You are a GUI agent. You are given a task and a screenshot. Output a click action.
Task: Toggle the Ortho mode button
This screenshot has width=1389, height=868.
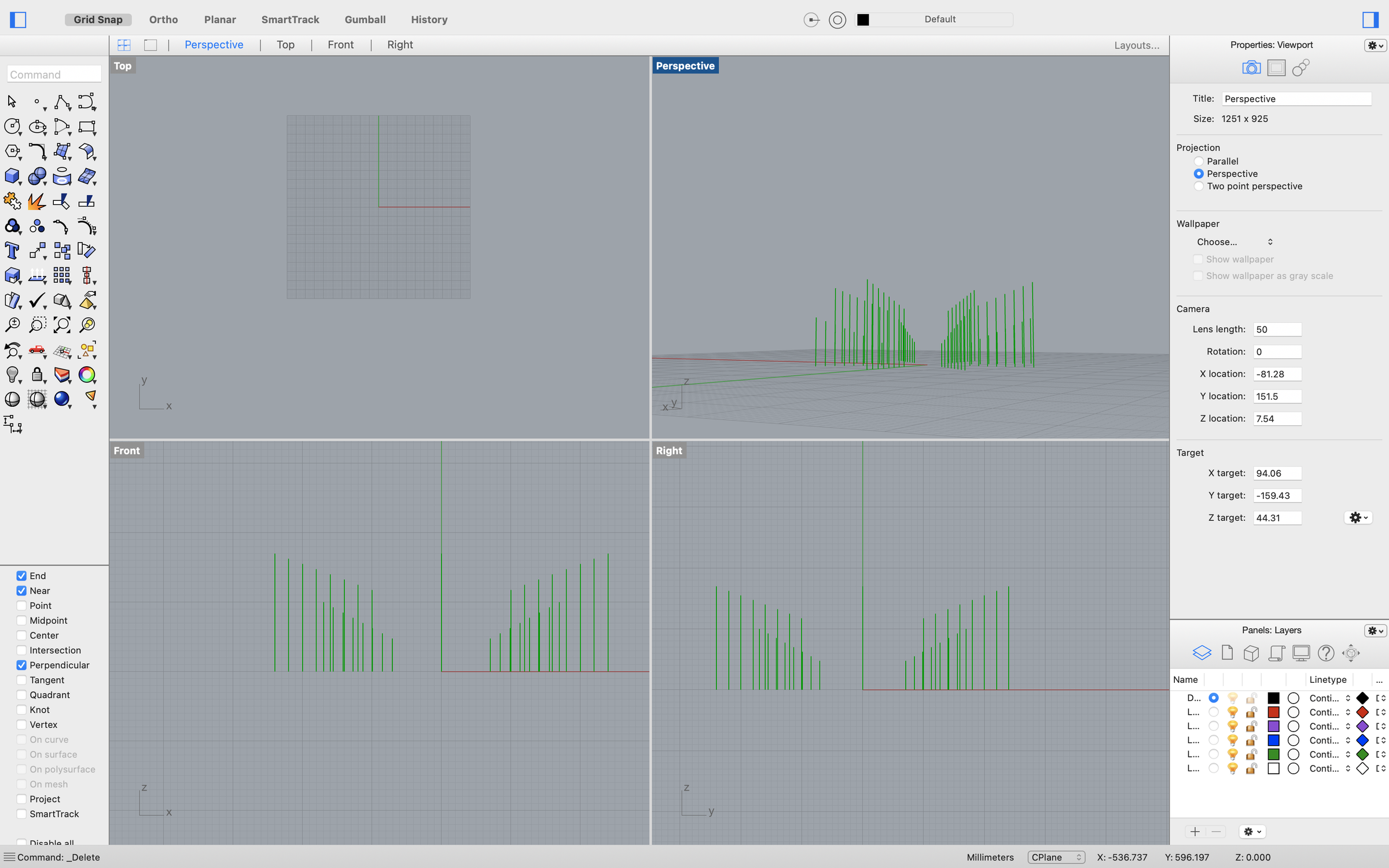(163, 20)
